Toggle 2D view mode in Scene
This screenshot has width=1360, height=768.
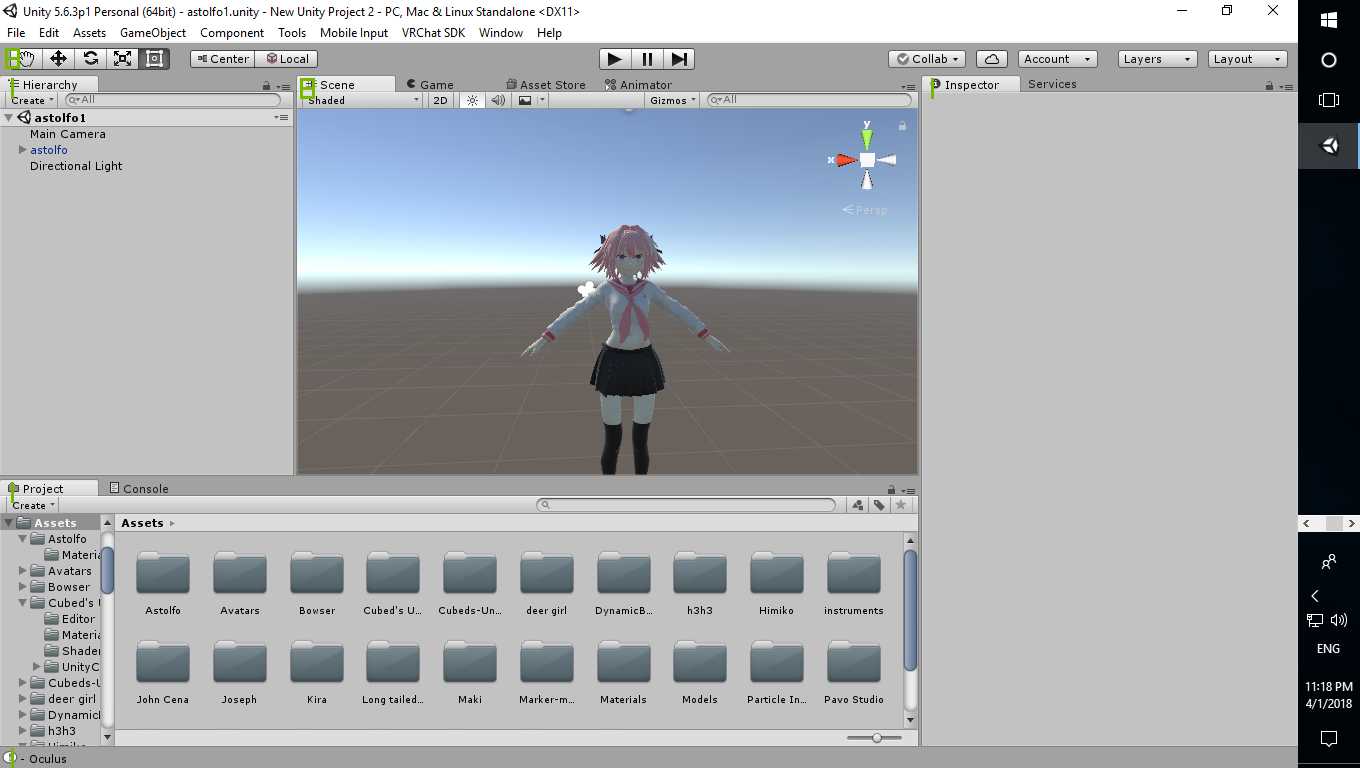point(440,100)
